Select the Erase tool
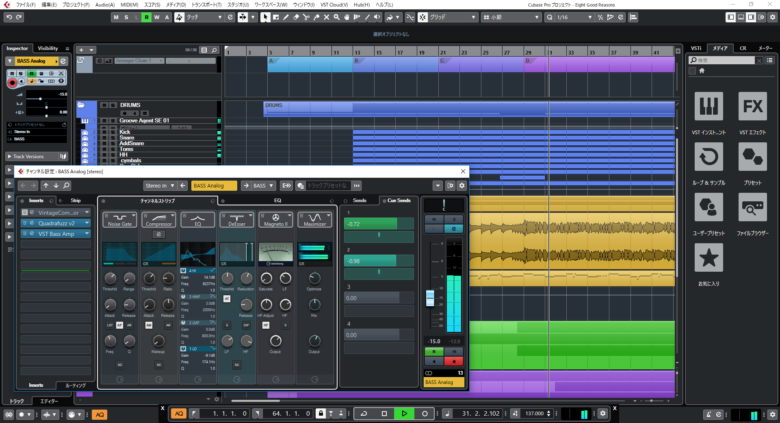Screen dimensions: 780x423 click(x=296, y=17)
